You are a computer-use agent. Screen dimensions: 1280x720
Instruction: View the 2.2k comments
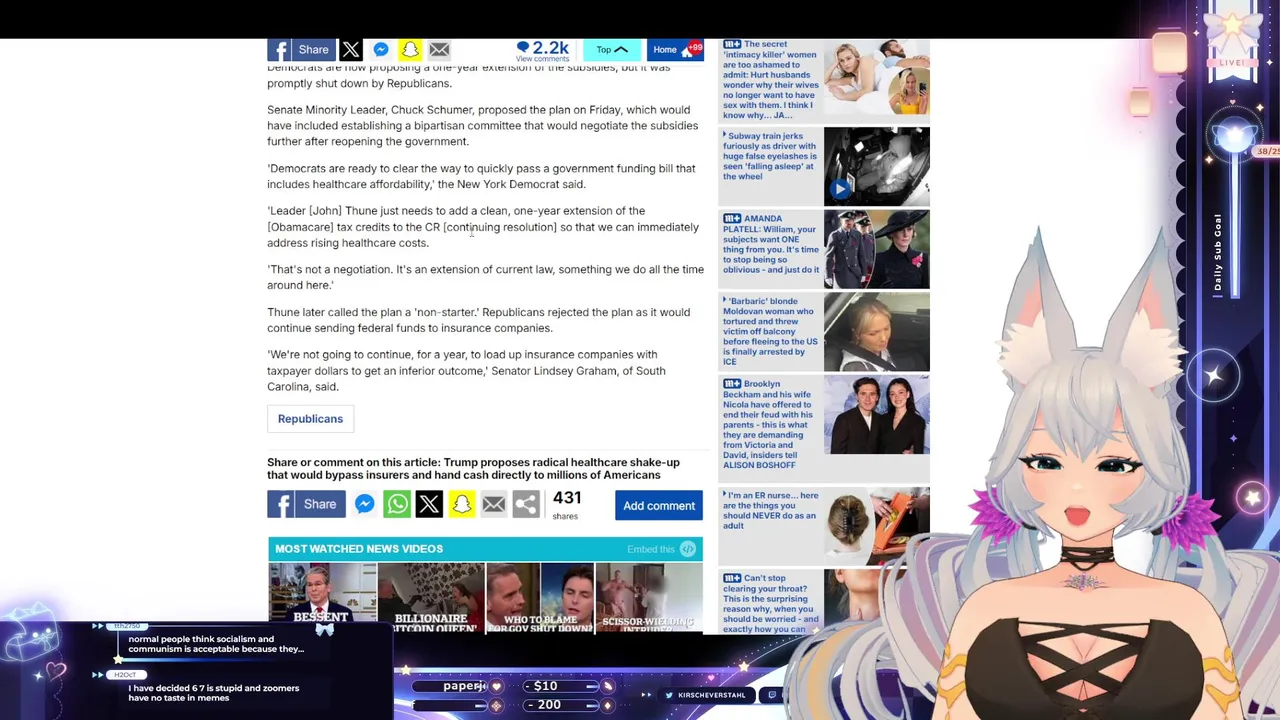coord(542,51)
